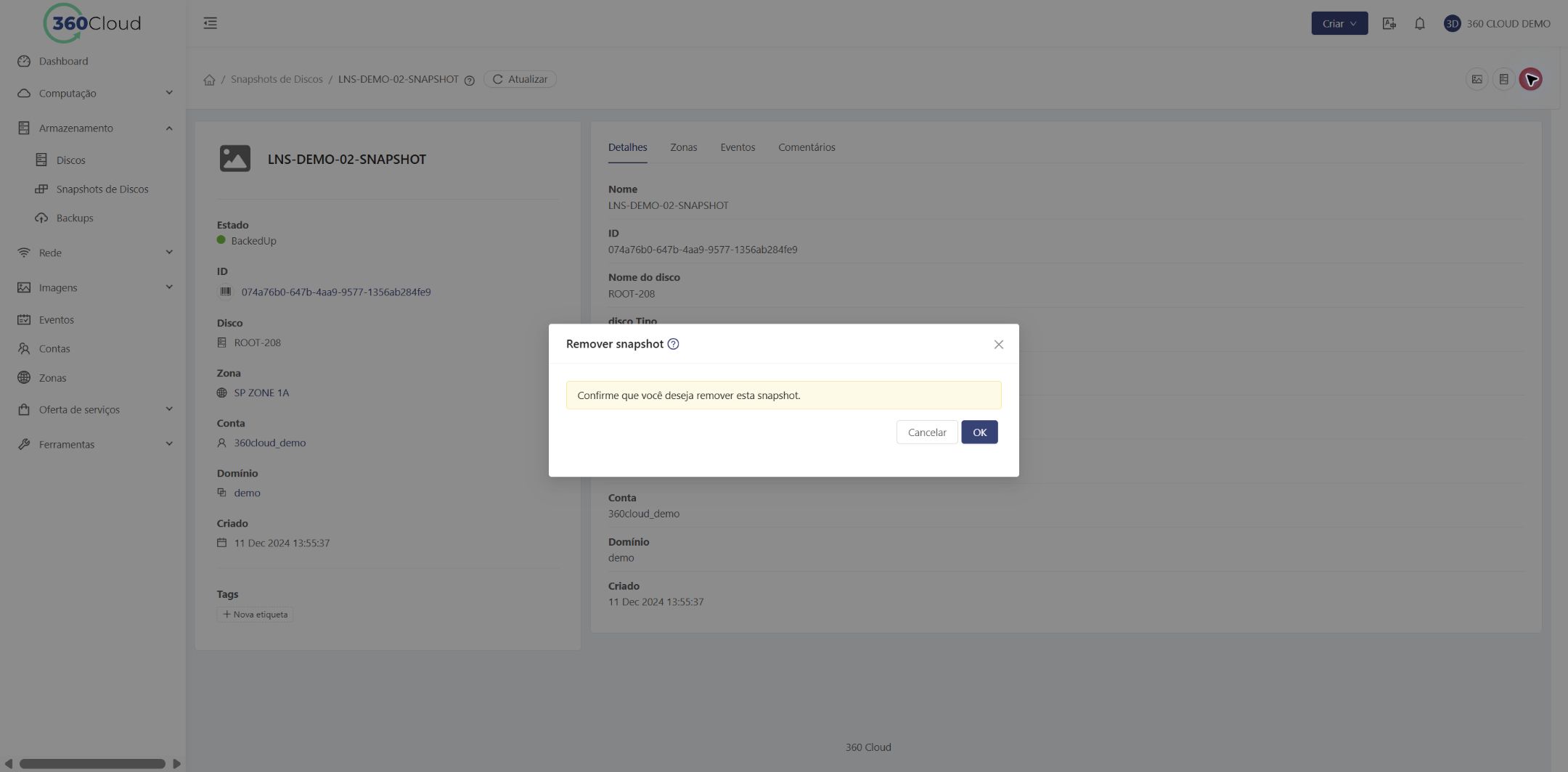Open the Criar dropdown button

pyautogui.click(x=1339, y=23)
